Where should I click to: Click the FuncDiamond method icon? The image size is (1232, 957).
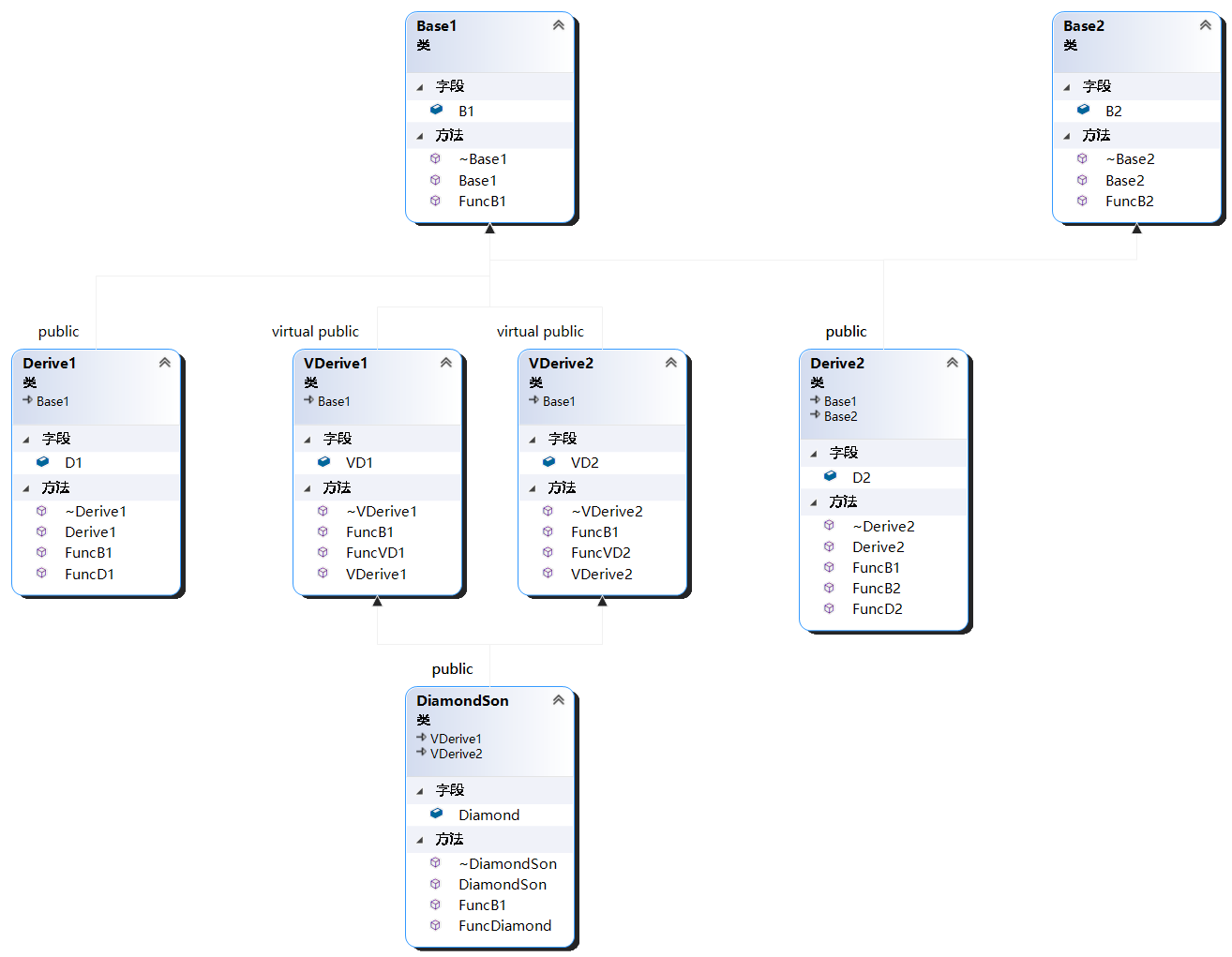point(435,925)
